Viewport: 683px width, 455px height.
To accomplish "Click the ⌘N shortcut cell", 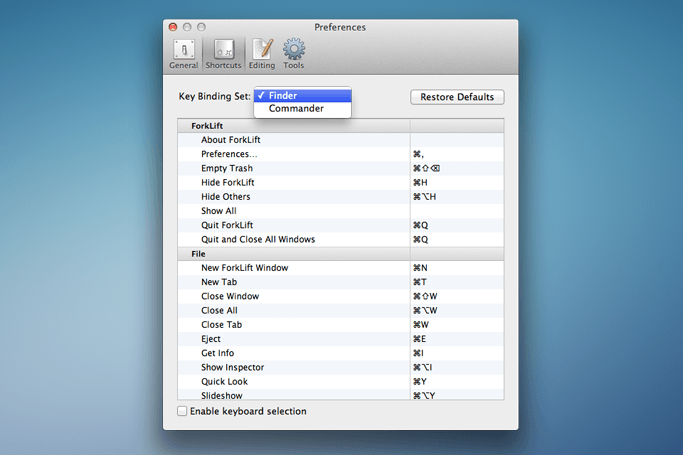I will pyautogui.click(x=457, y=268).
